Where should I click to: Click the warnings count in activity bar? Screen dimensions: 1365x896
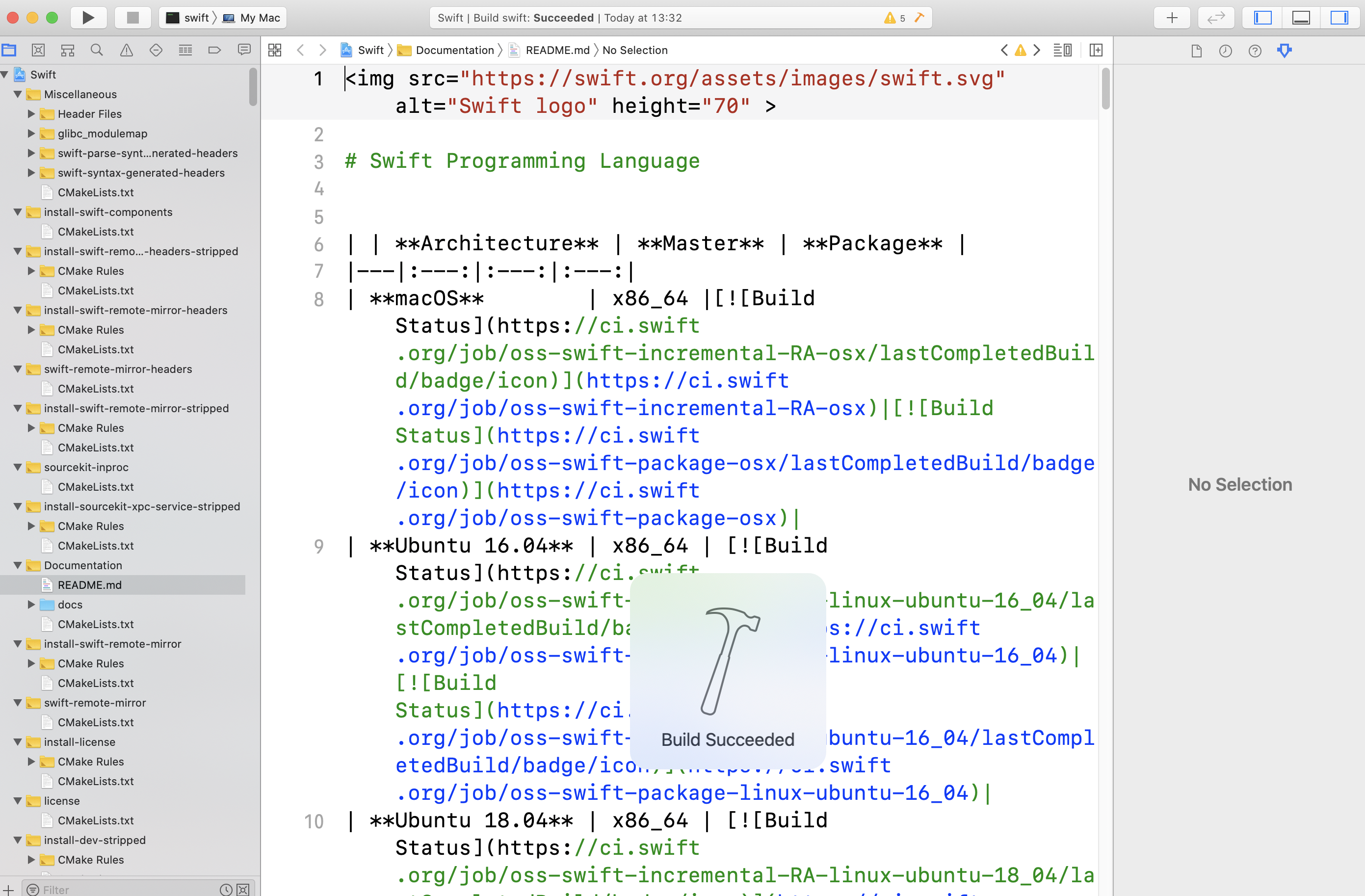[894, 18]
